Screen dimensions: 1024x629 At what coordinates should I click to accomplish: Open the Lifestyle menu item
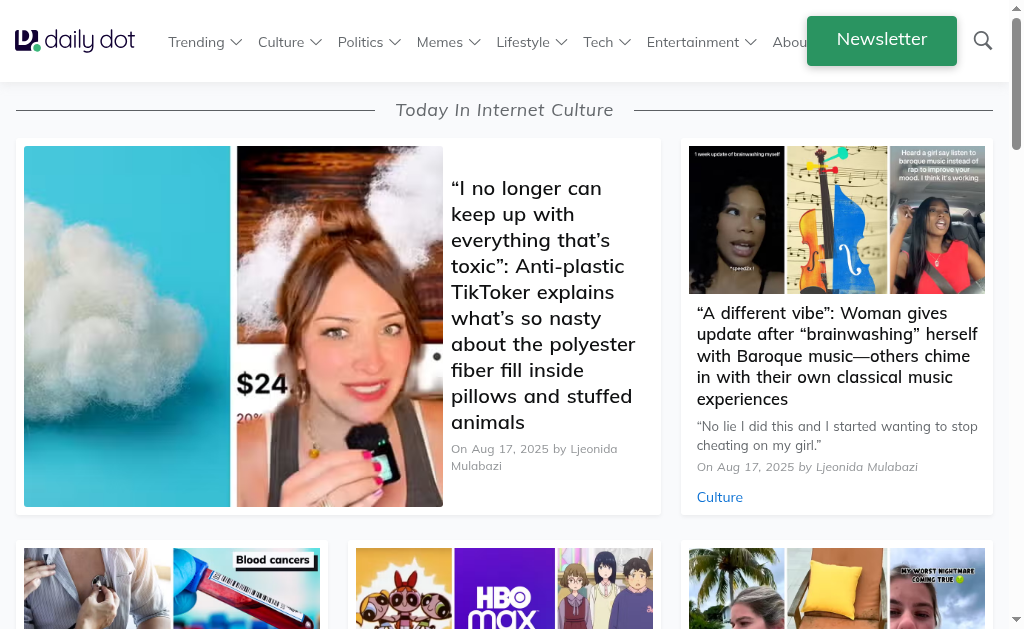tap(523, 42)
